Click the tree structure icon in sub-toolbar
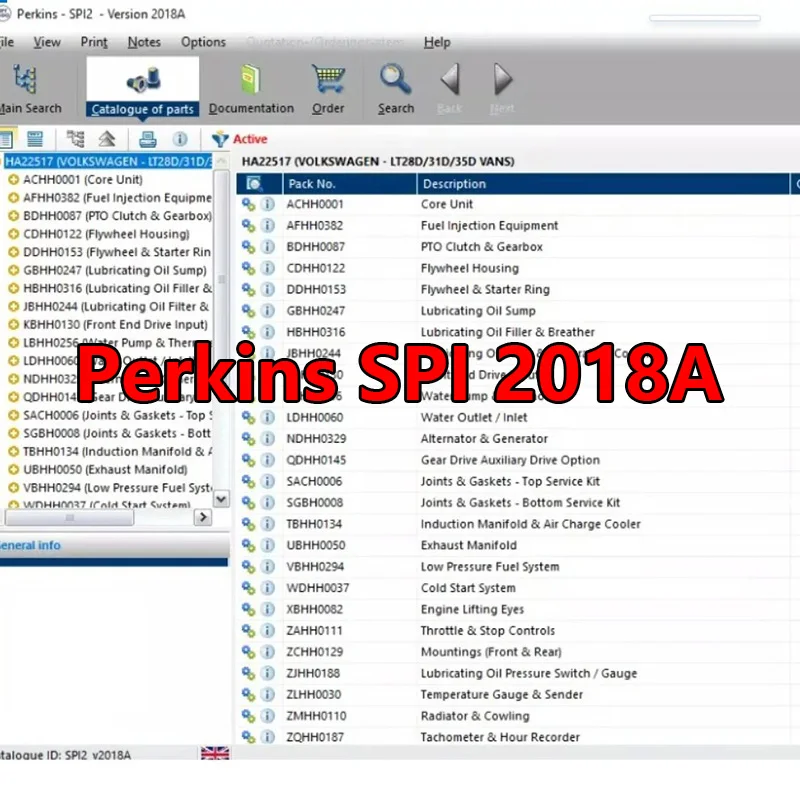This screenshot has height=800, width=800. click(x=76, y=139)
